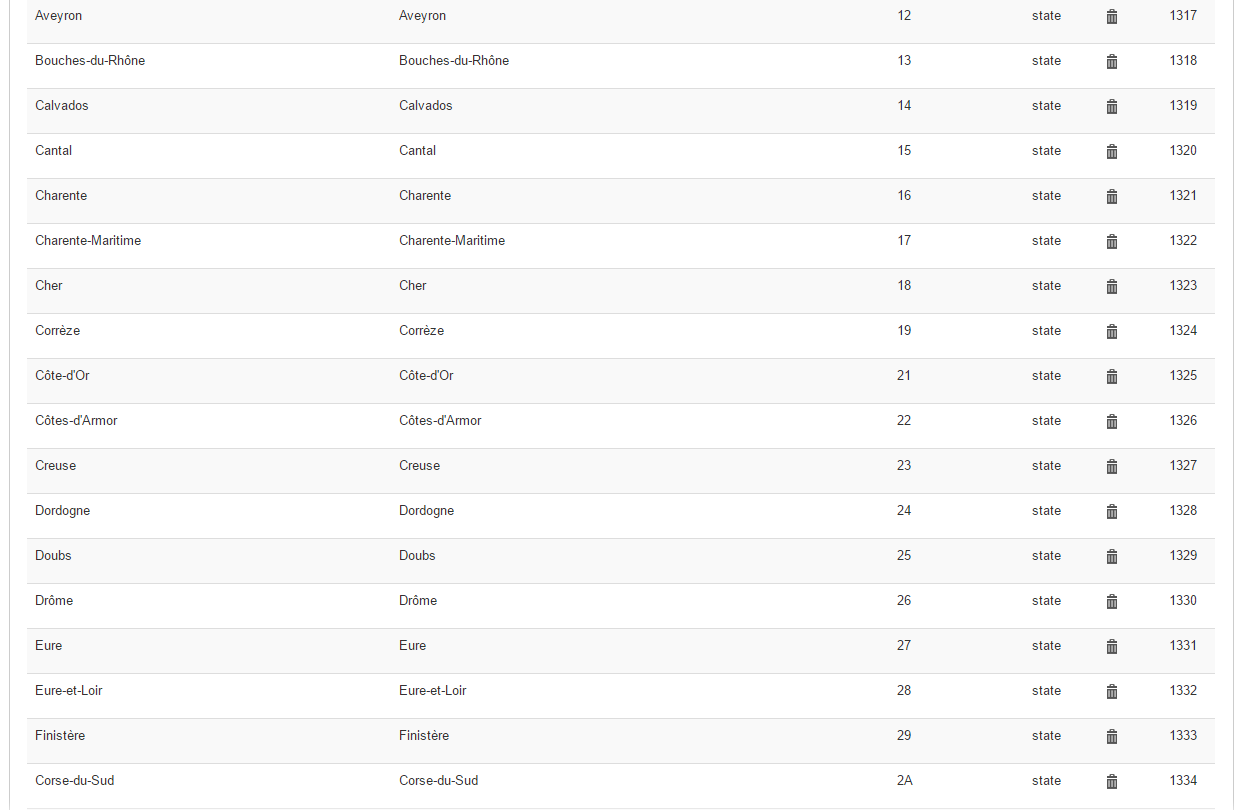Image resolution: width=1248 pixels, height=810 pixels.
Task: Click trash icon in the Dordogne row
Action: coord(1112,512)
